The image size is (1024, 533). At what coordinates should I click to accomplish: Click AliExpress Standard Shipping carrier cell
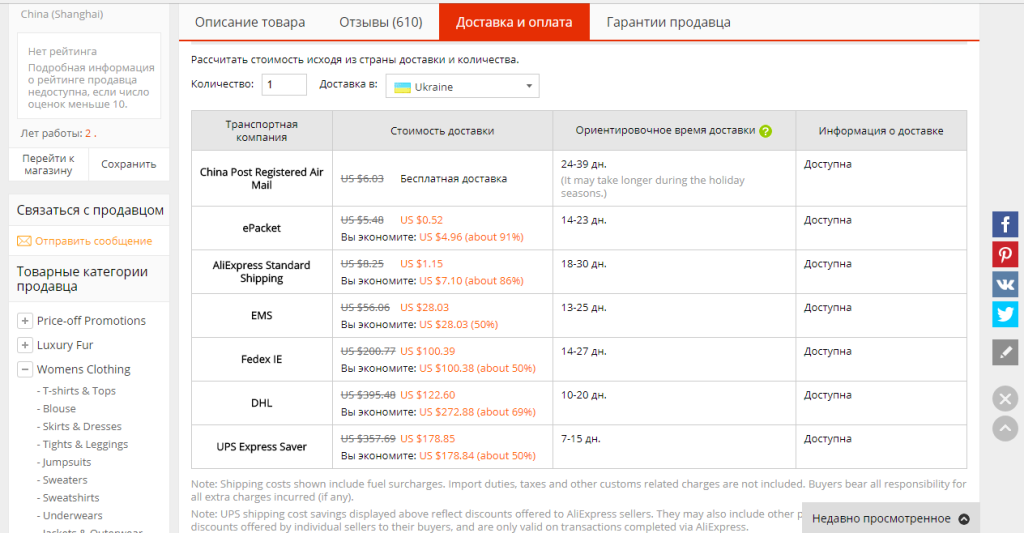pyautogui.click(x=262, y=272)
